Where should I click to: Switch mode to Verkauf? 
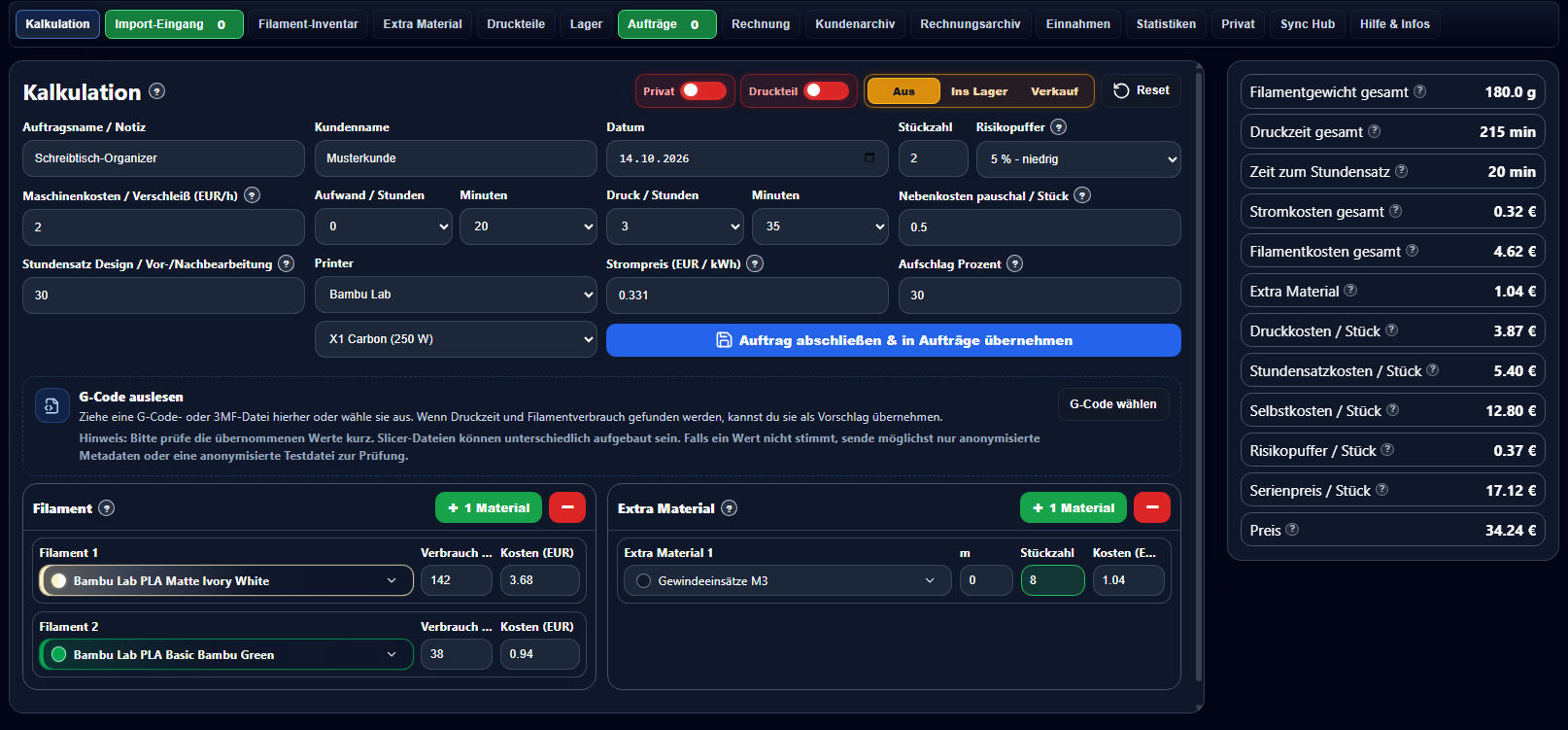(x=1054, y=91)
